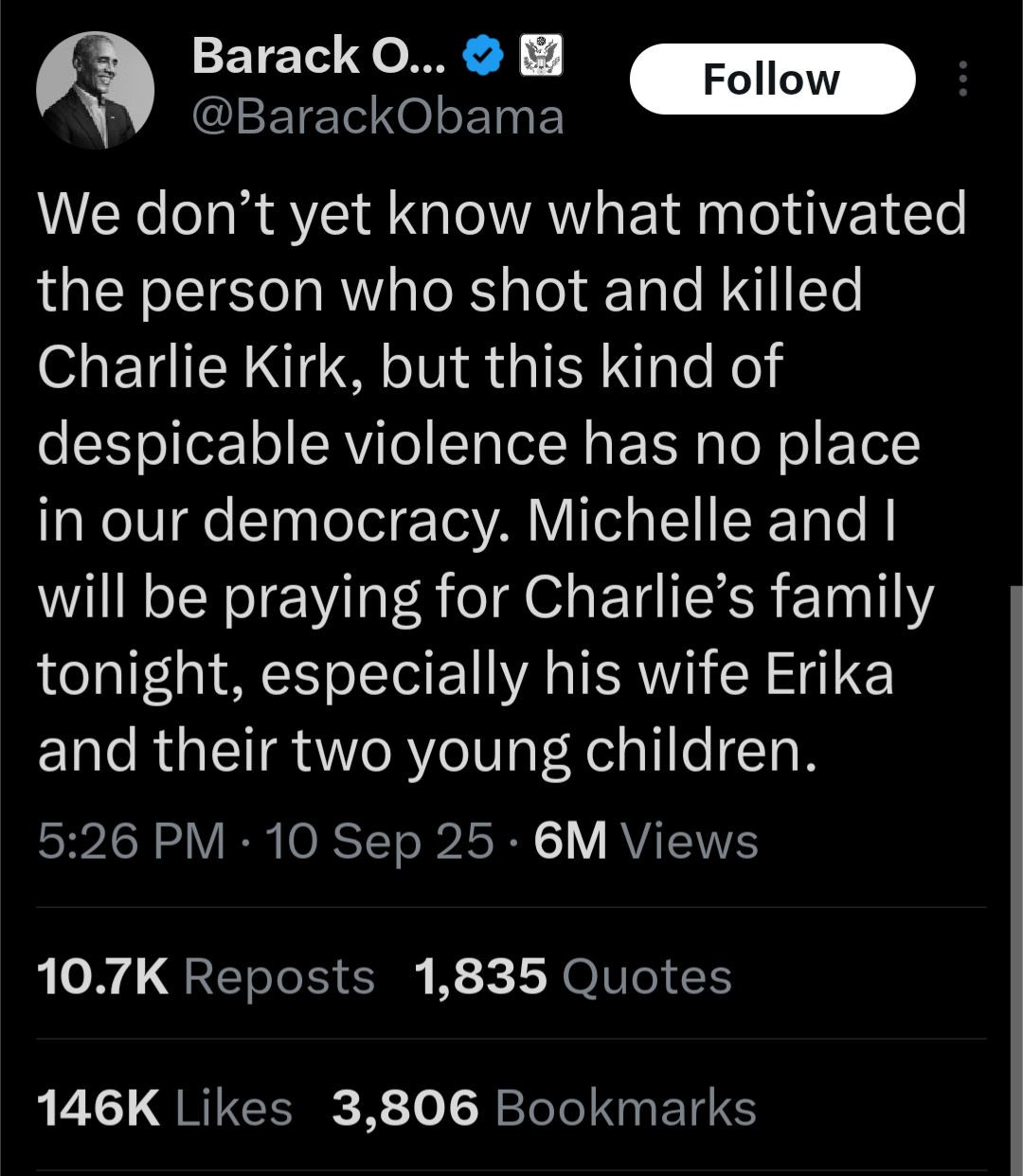Screen dimensions: 1023x1176
Task: Open the @BarackObama handle link
Action: 378,117
